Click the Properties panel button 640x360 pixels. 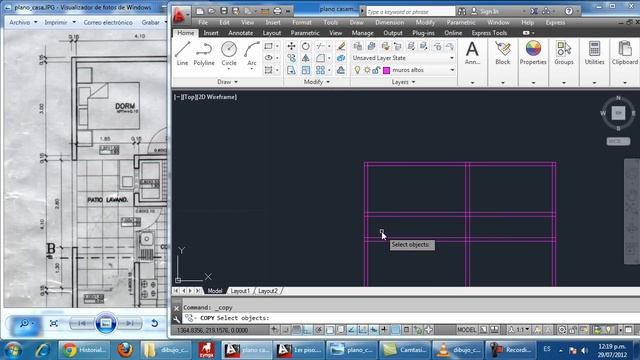pos(533,53)
